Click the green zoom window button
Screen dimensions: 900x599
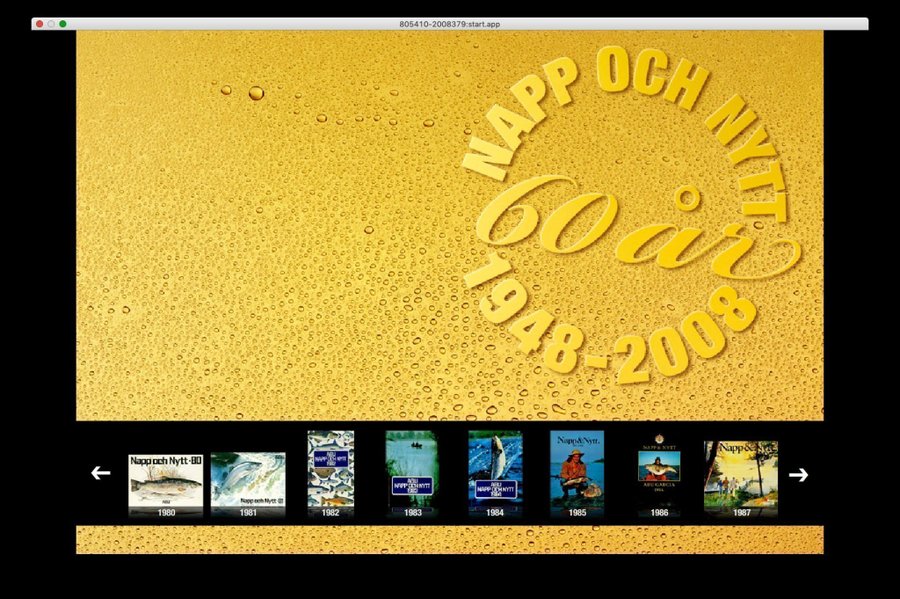(x=63, y=24)
